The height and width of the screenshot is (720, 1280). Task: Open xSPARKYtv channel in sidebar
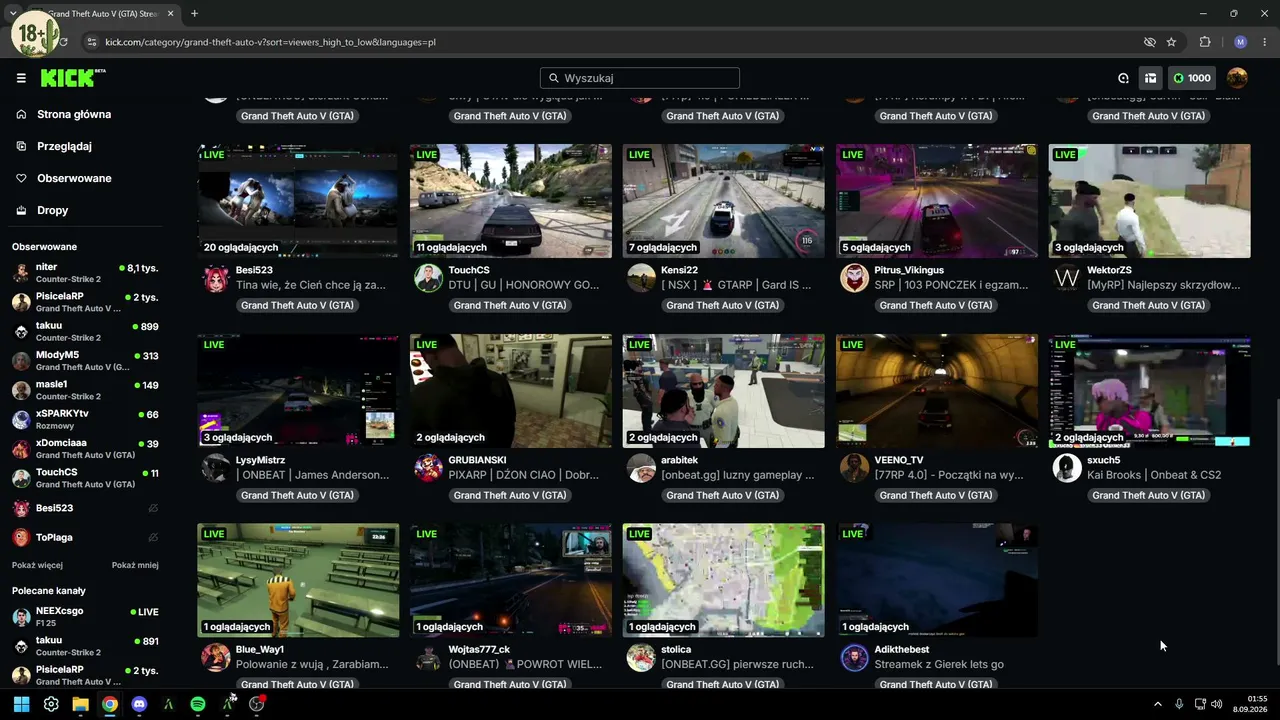(x=85, y=420)
